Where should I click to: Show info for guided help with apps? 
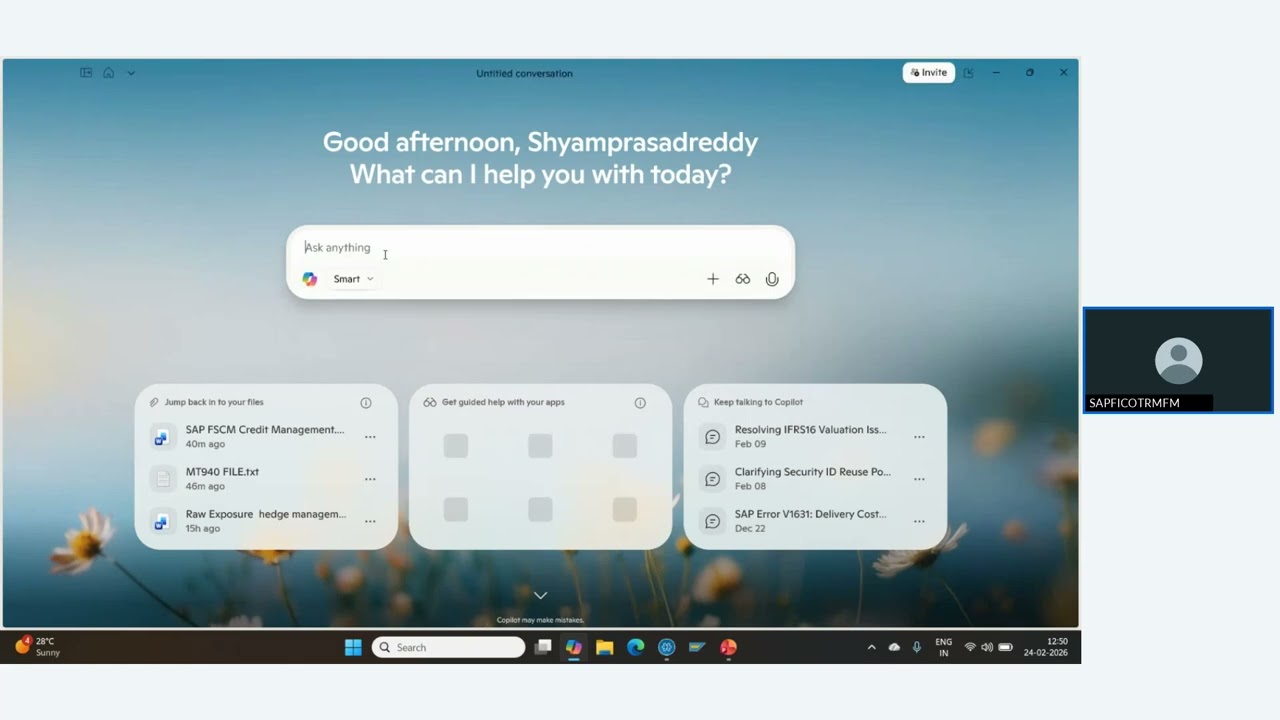[640, 403]
